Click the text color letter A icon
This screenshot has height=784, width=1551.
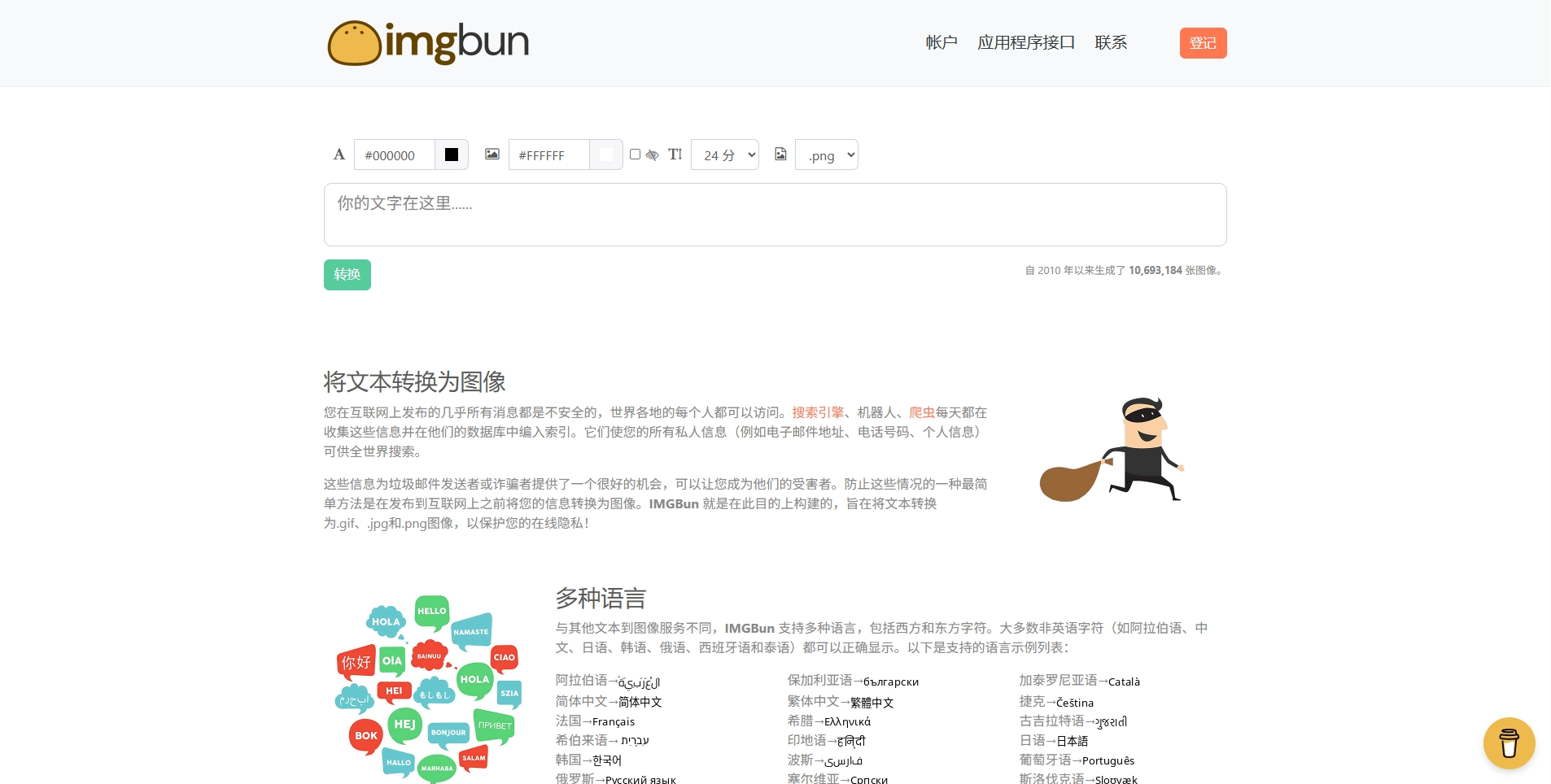339,155
